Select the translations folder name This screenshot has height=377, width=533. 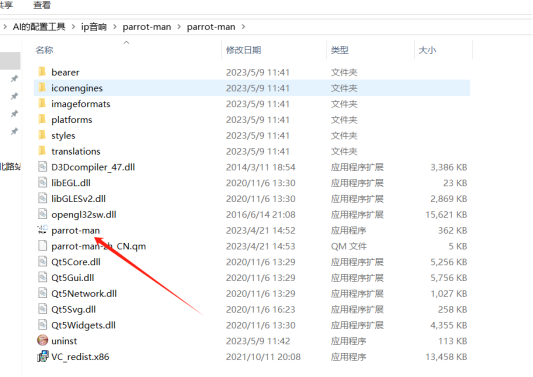[76, 151]
